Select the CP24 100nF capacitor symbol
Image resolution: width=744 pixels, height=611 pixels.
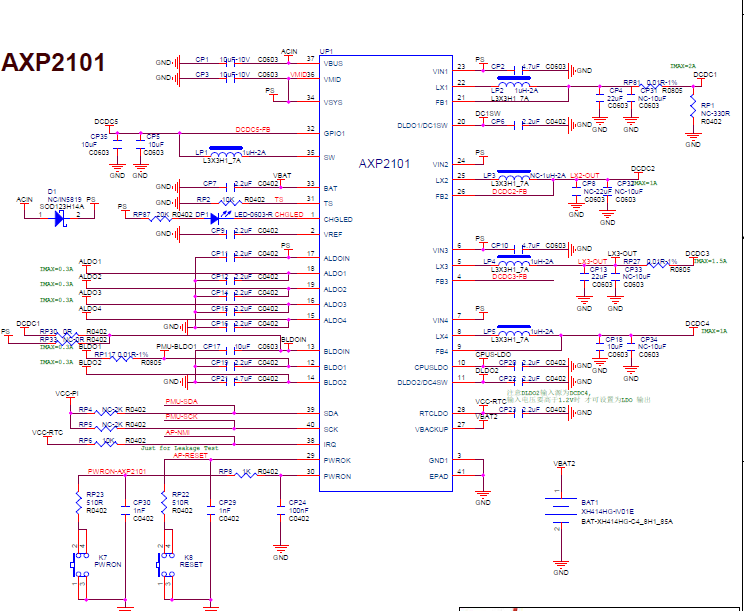(281, 510)
